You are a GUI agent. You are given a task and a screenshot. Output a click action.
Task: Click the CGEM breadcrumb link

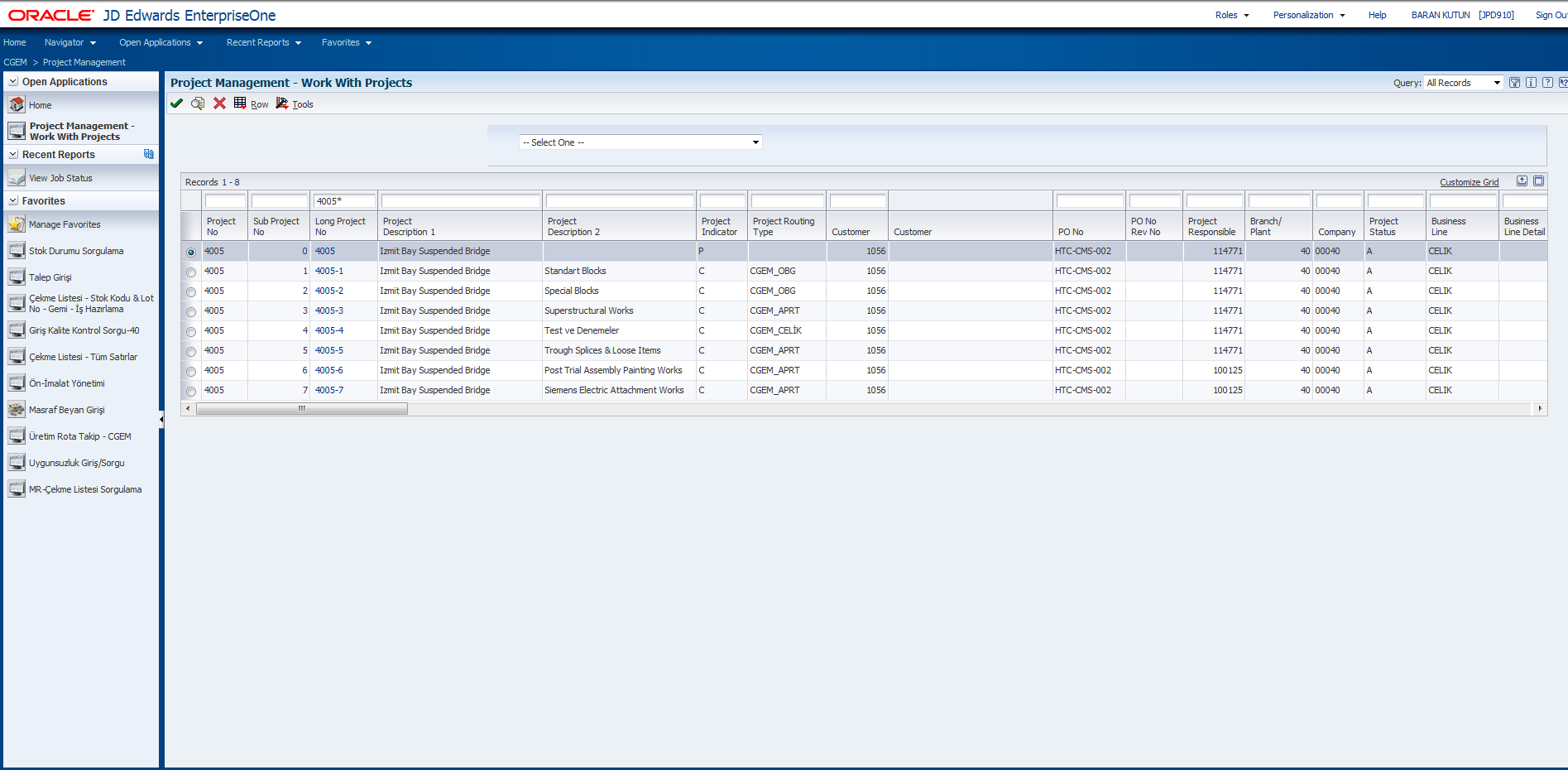point(15,62)
